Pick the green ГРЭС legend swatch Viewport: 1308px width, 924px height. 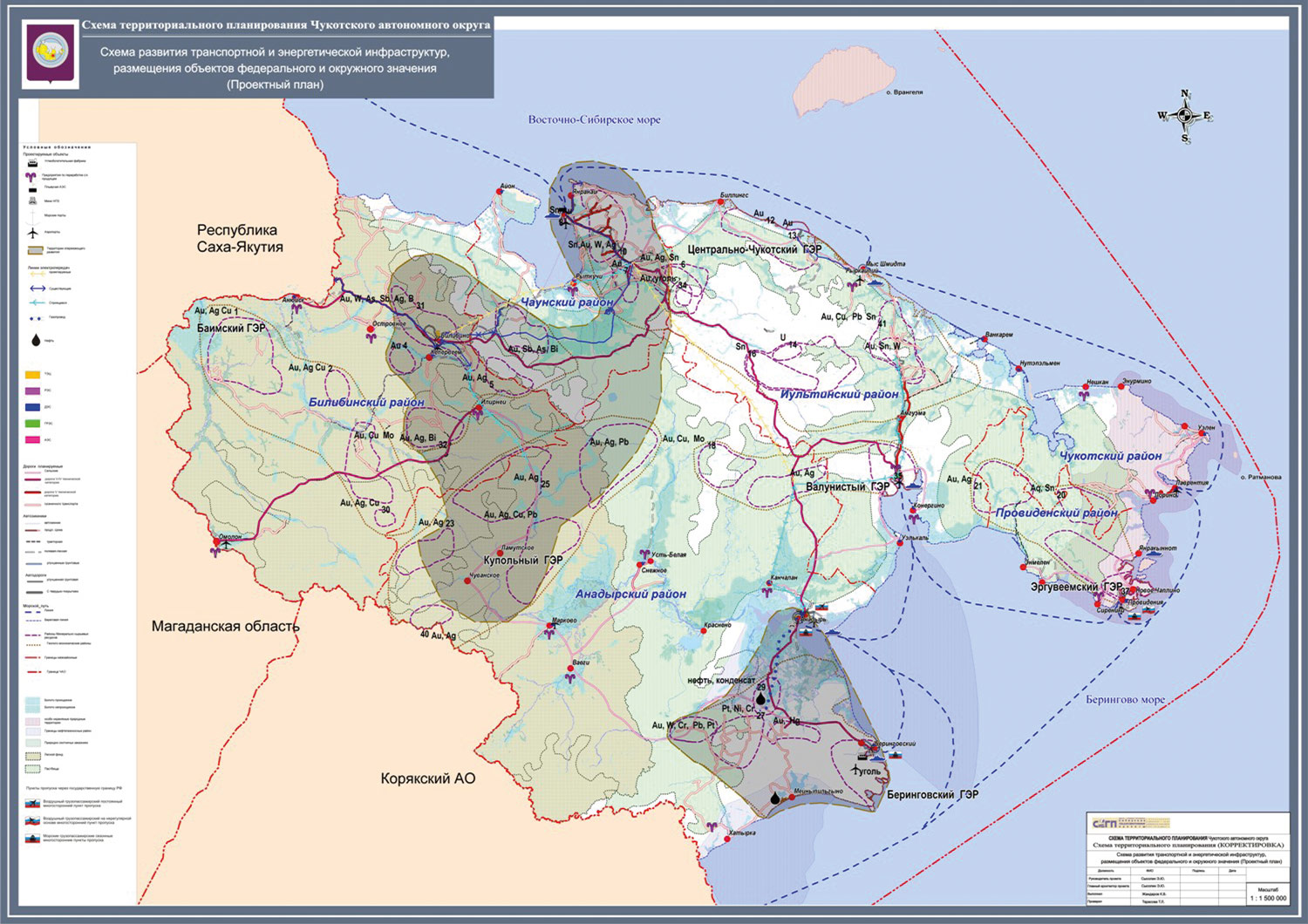[32, 424]
